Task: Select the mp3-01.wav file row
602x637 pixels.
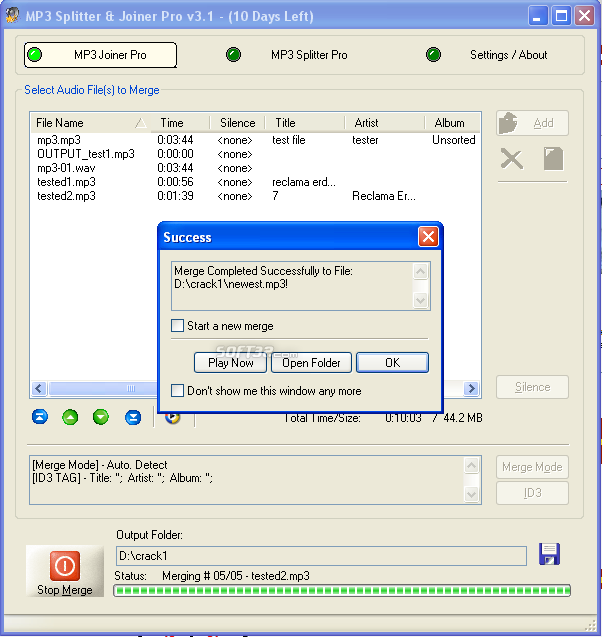Action: point(256,168)
